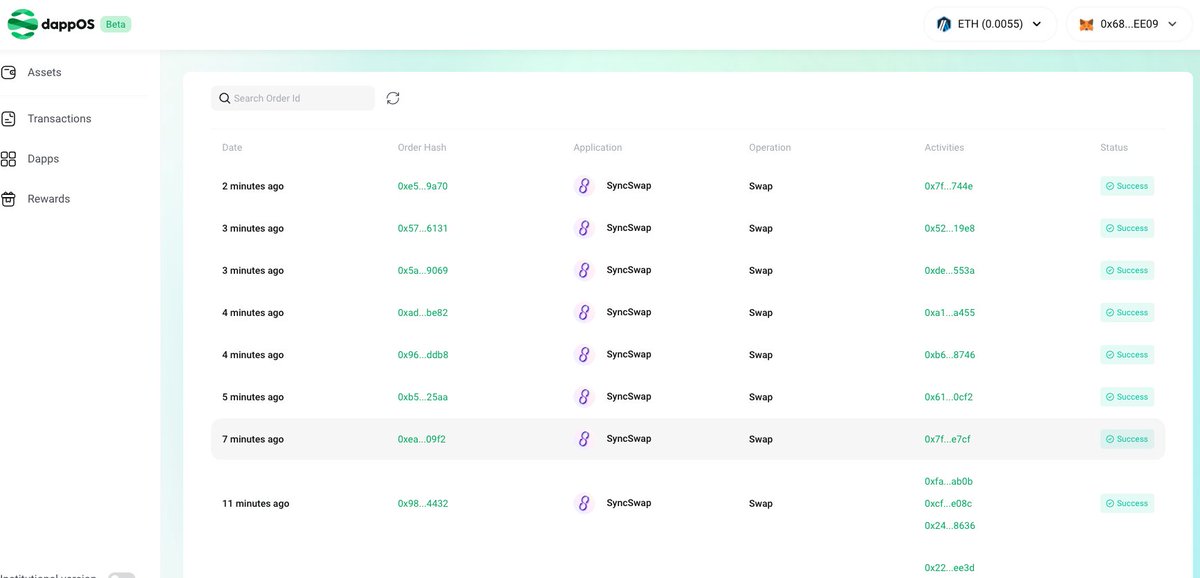Click the Status column header
The image size is (1200, 578).
1114,147
